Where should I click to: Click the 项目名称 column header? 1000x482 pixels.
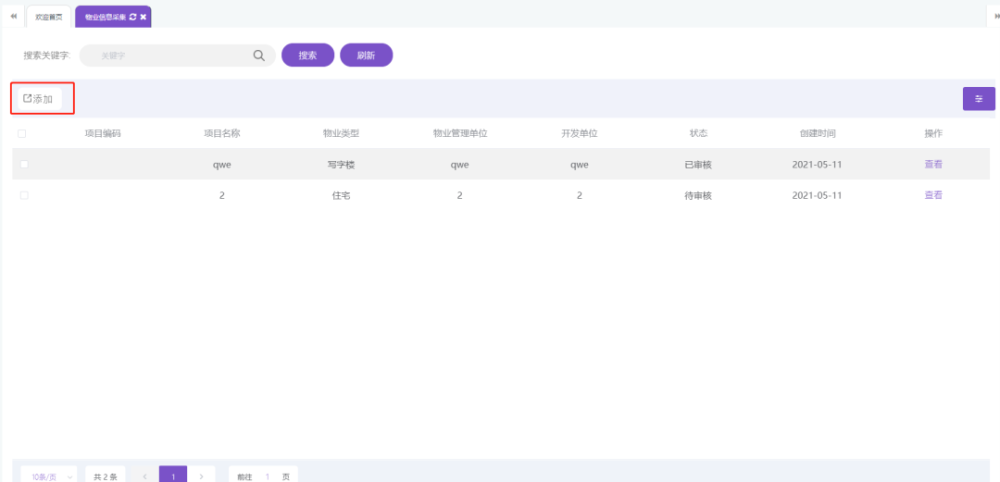click(x=222, y=134)
